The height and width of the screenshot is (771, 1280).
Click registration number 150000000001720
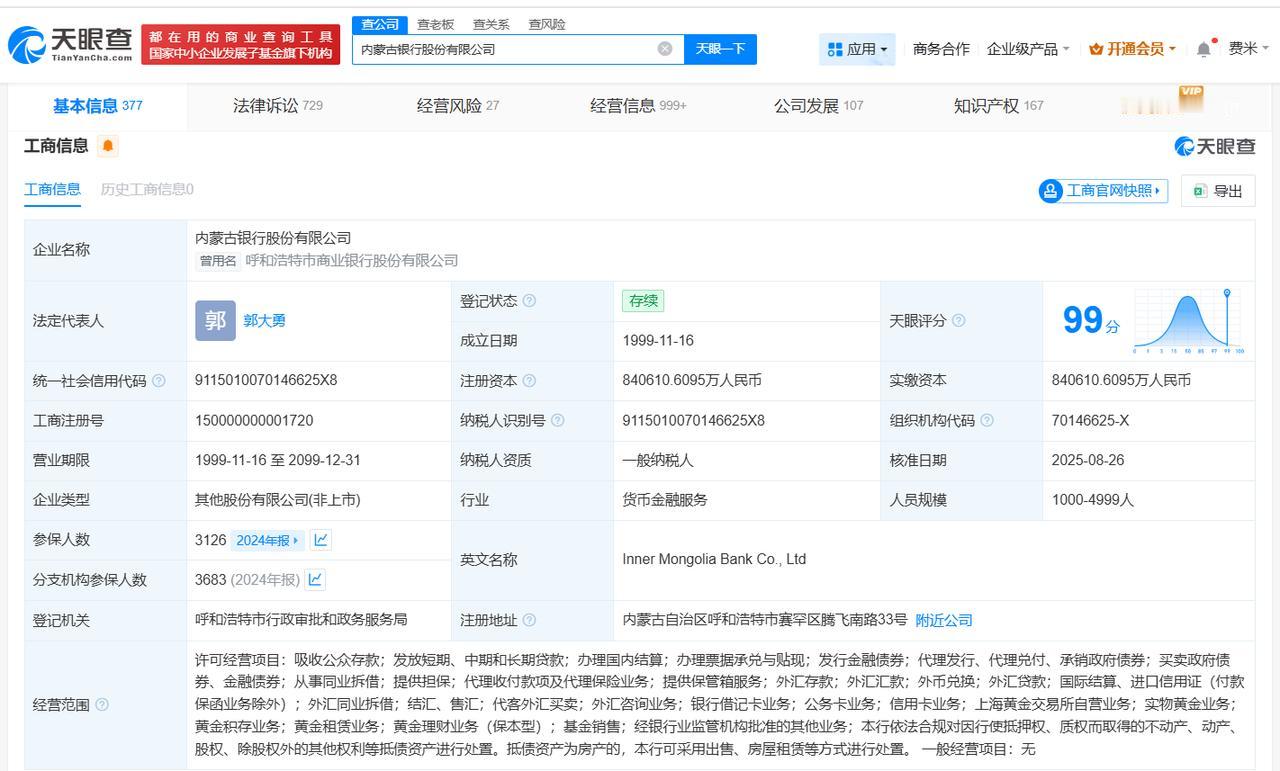coord(254,421)
